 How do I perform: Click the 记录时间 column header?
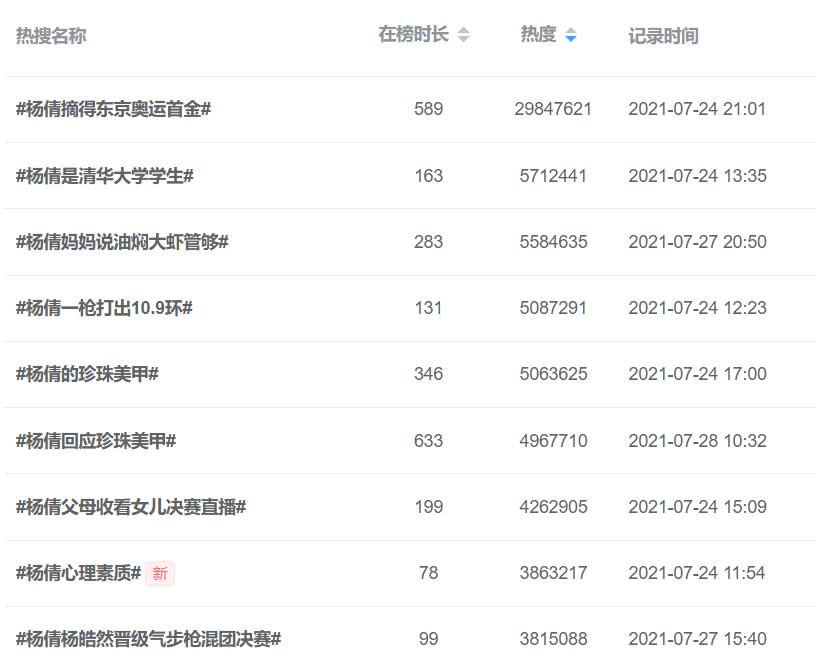click(x=664, y=36)
